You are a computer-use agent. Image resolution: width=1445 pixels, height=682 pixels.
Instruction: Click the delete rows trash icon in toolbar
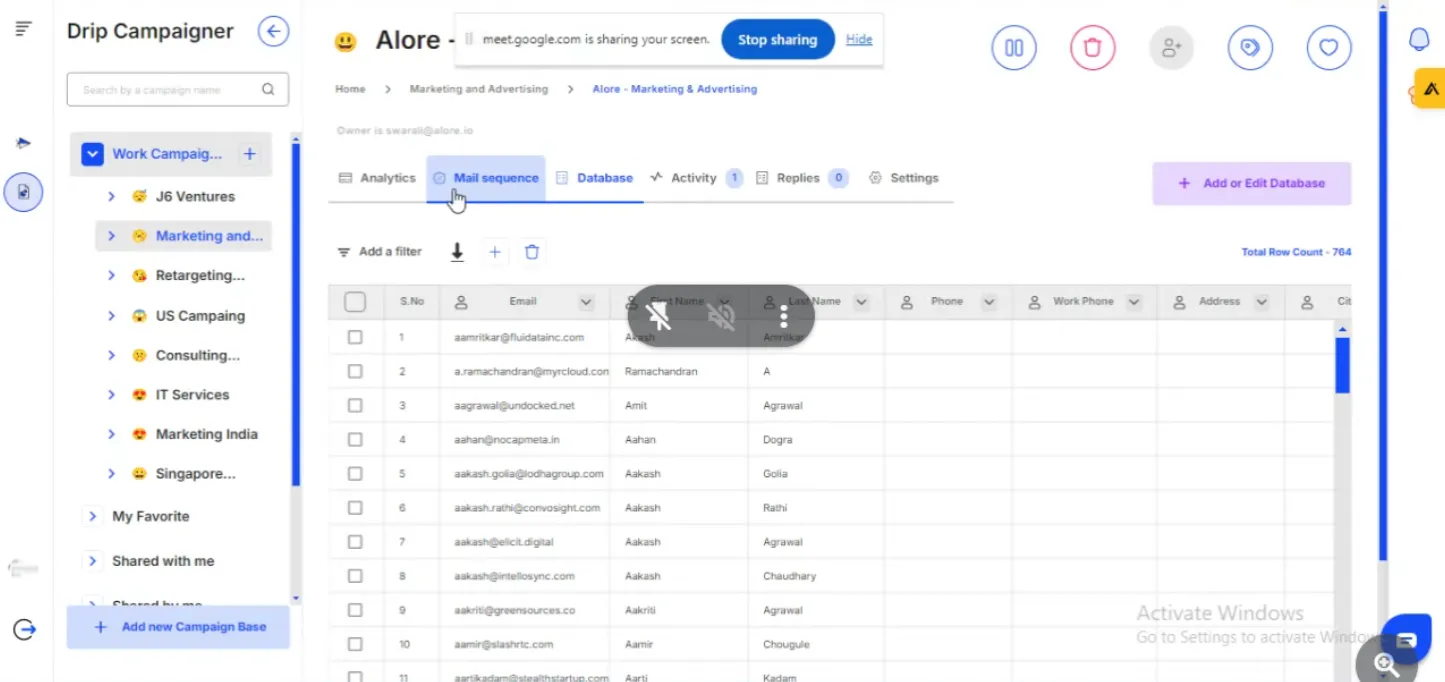pos(532,252)
